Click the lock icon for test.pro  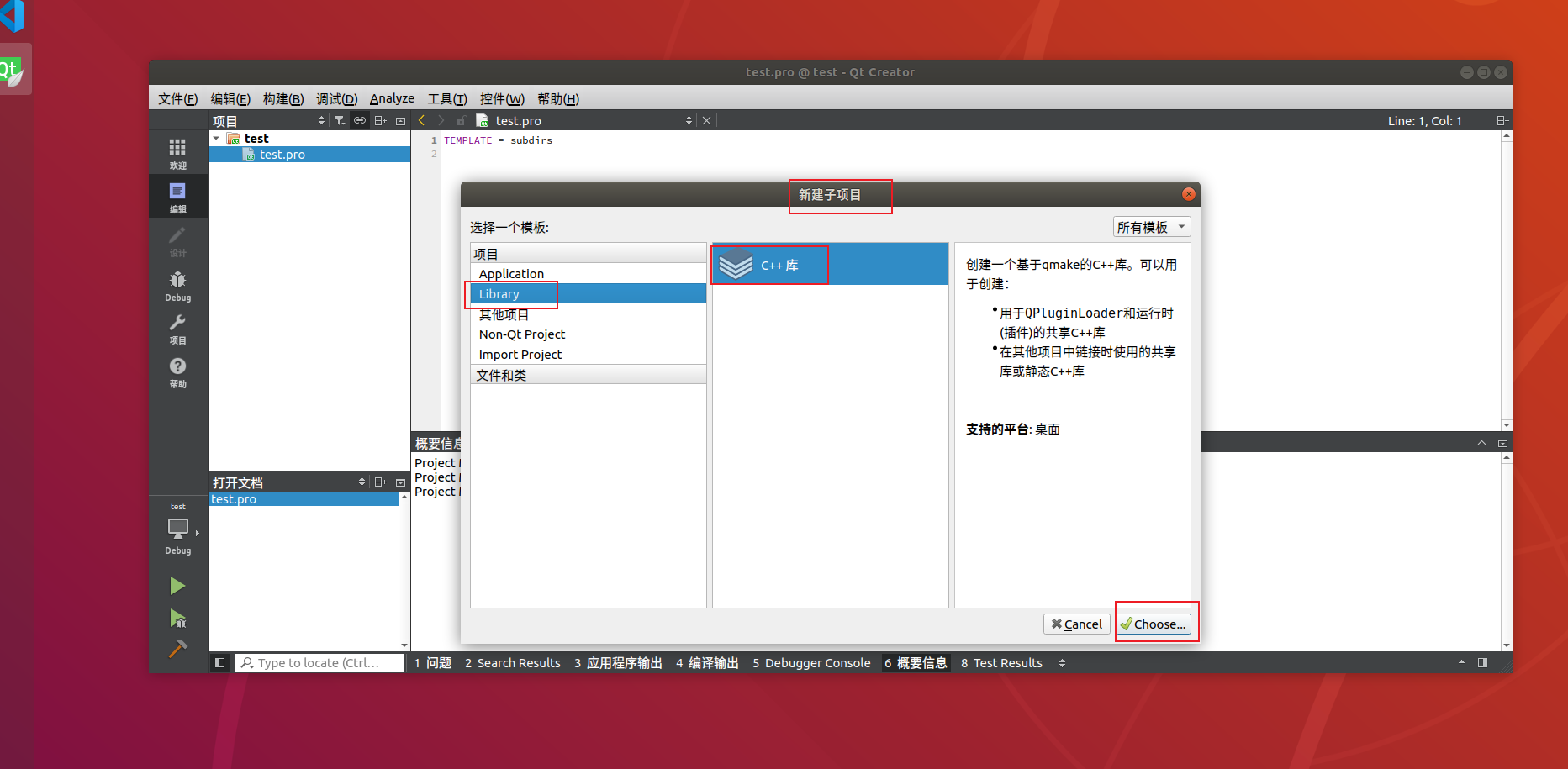462,120
